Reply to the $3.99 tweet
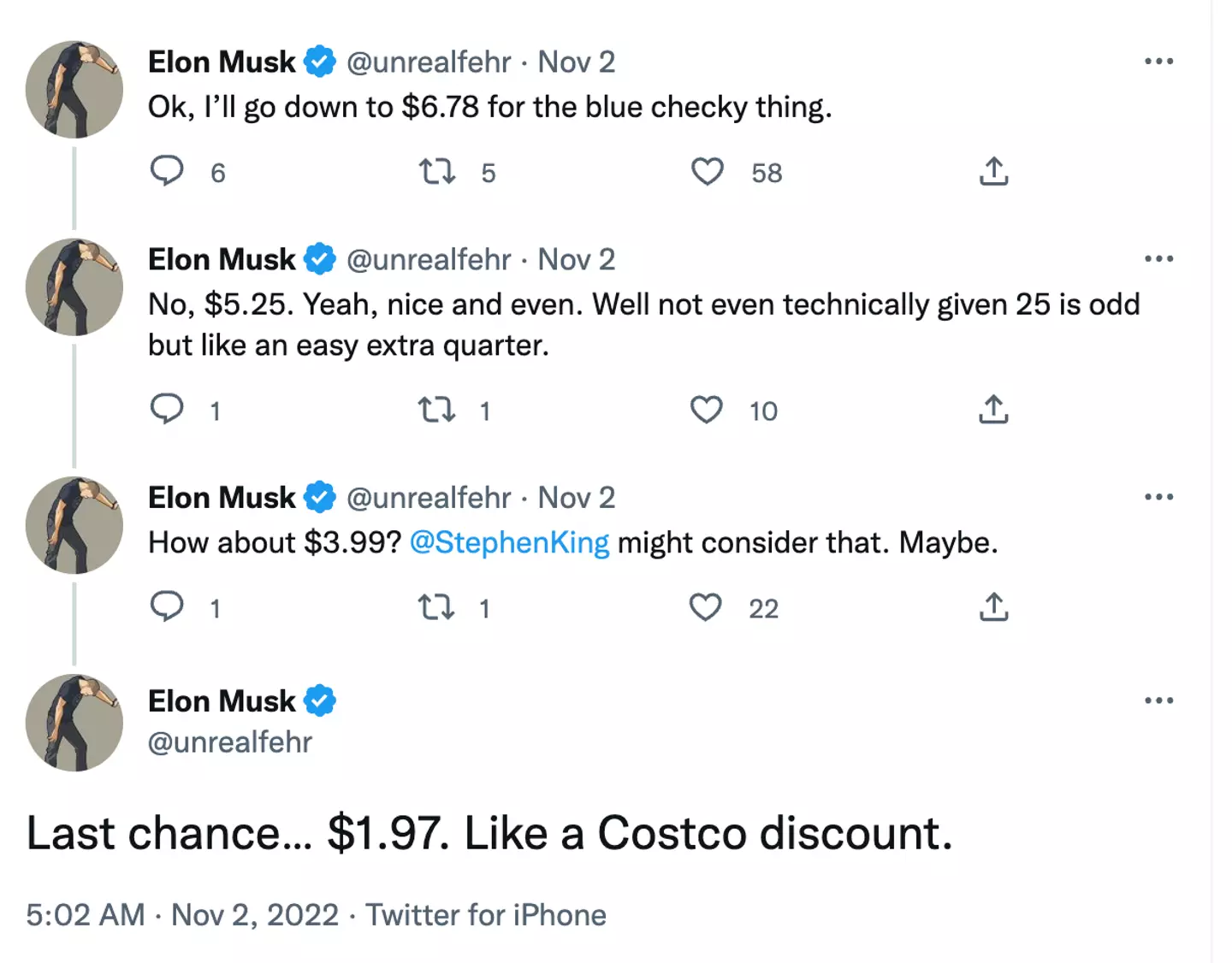This screenshot has width=1232, height=963. click(x=167, y=607)
